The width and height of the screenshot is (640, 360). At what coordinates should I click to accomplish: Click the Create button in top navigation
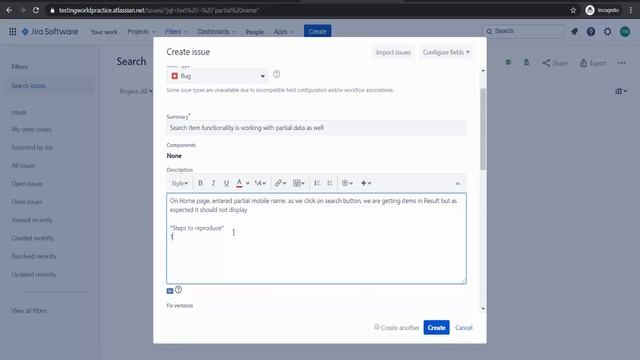(317, 31)
